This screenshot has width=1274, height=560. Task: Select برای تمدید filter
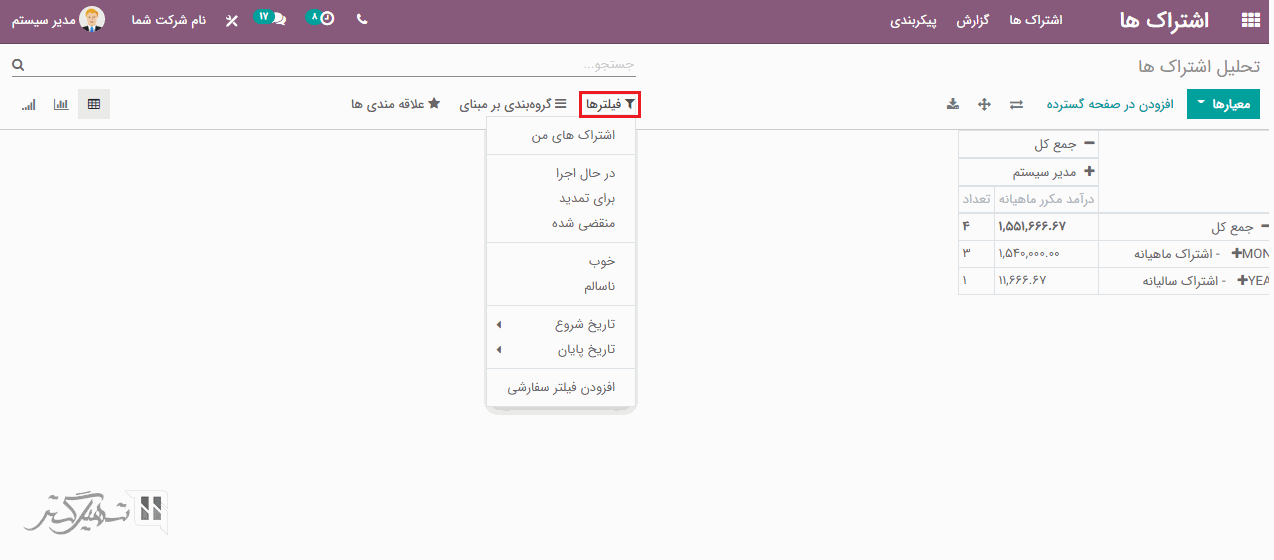pyautogui.click(x=561, y=198)
